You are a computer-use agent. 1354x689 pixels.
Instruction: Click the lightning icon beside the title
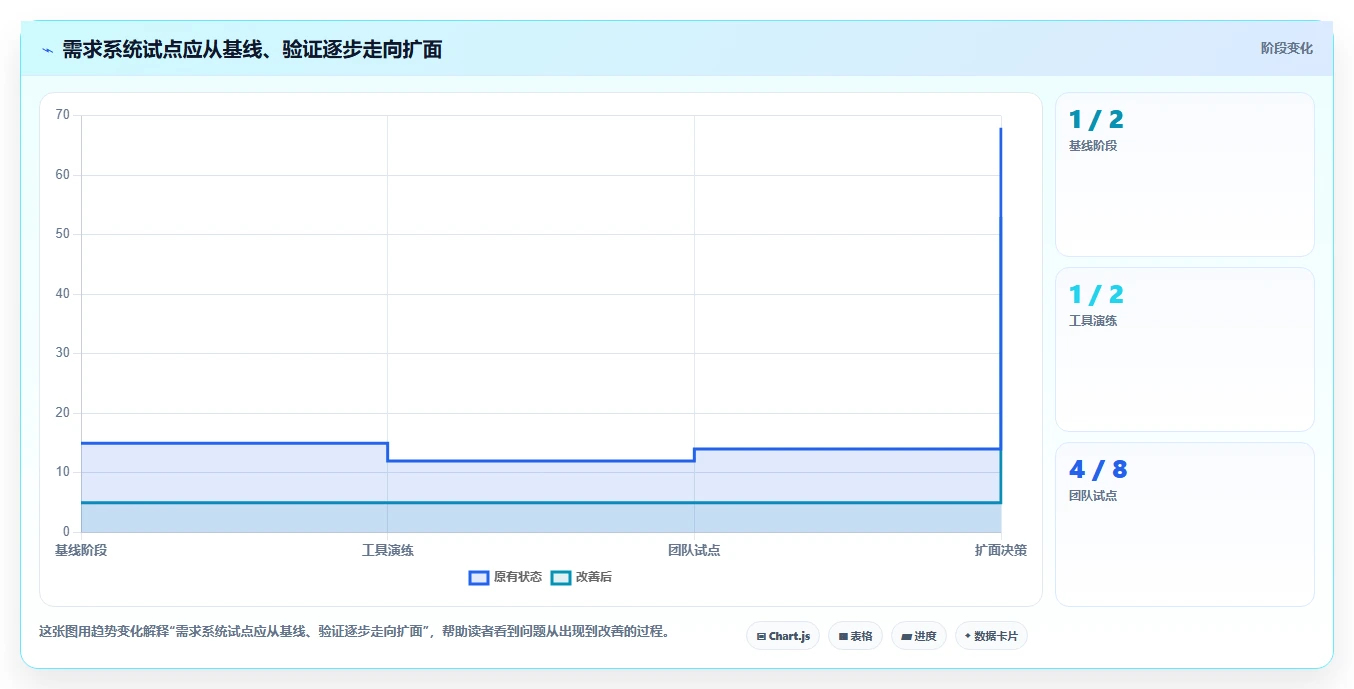tap(48, 50)
